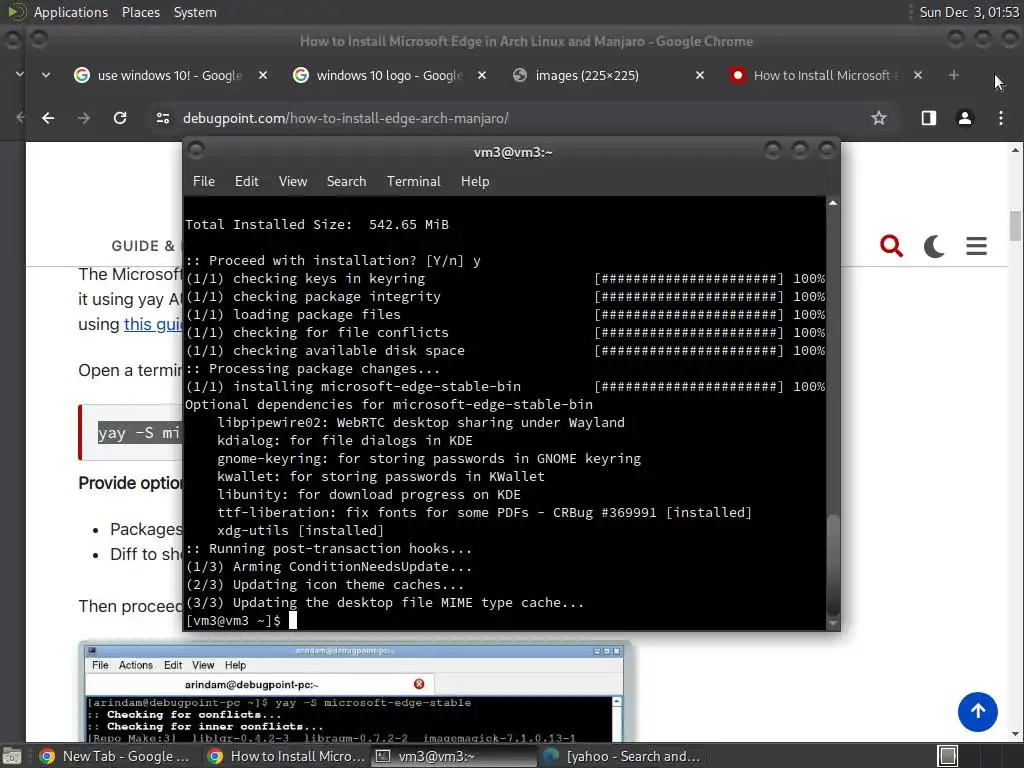Open the terminal File menu

click(x=204, y=182)
